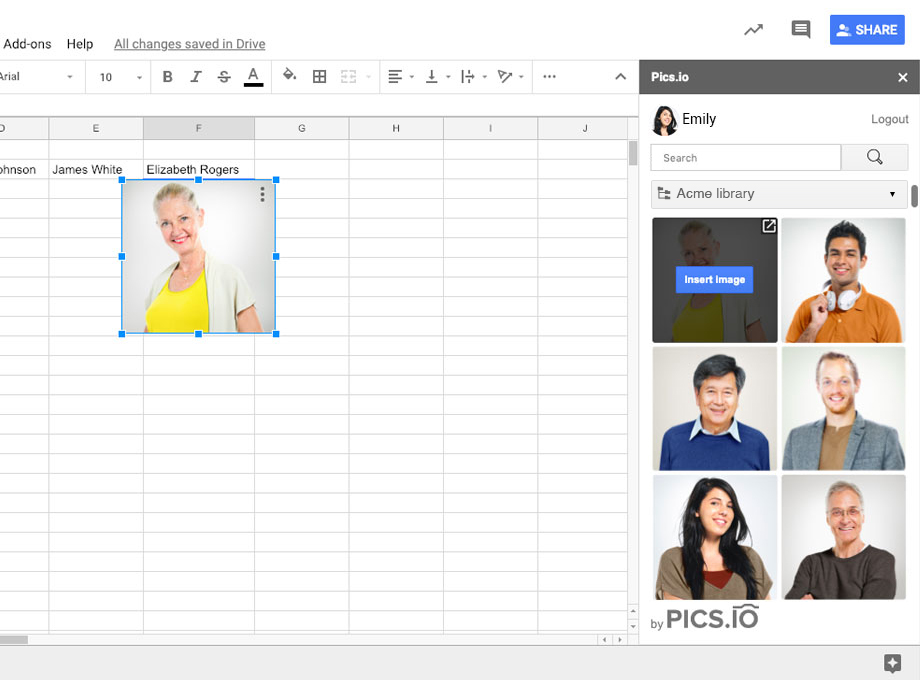The height and width of the screenshot is (680, 920).
Task: Open the Help menu
Action: 80,44
